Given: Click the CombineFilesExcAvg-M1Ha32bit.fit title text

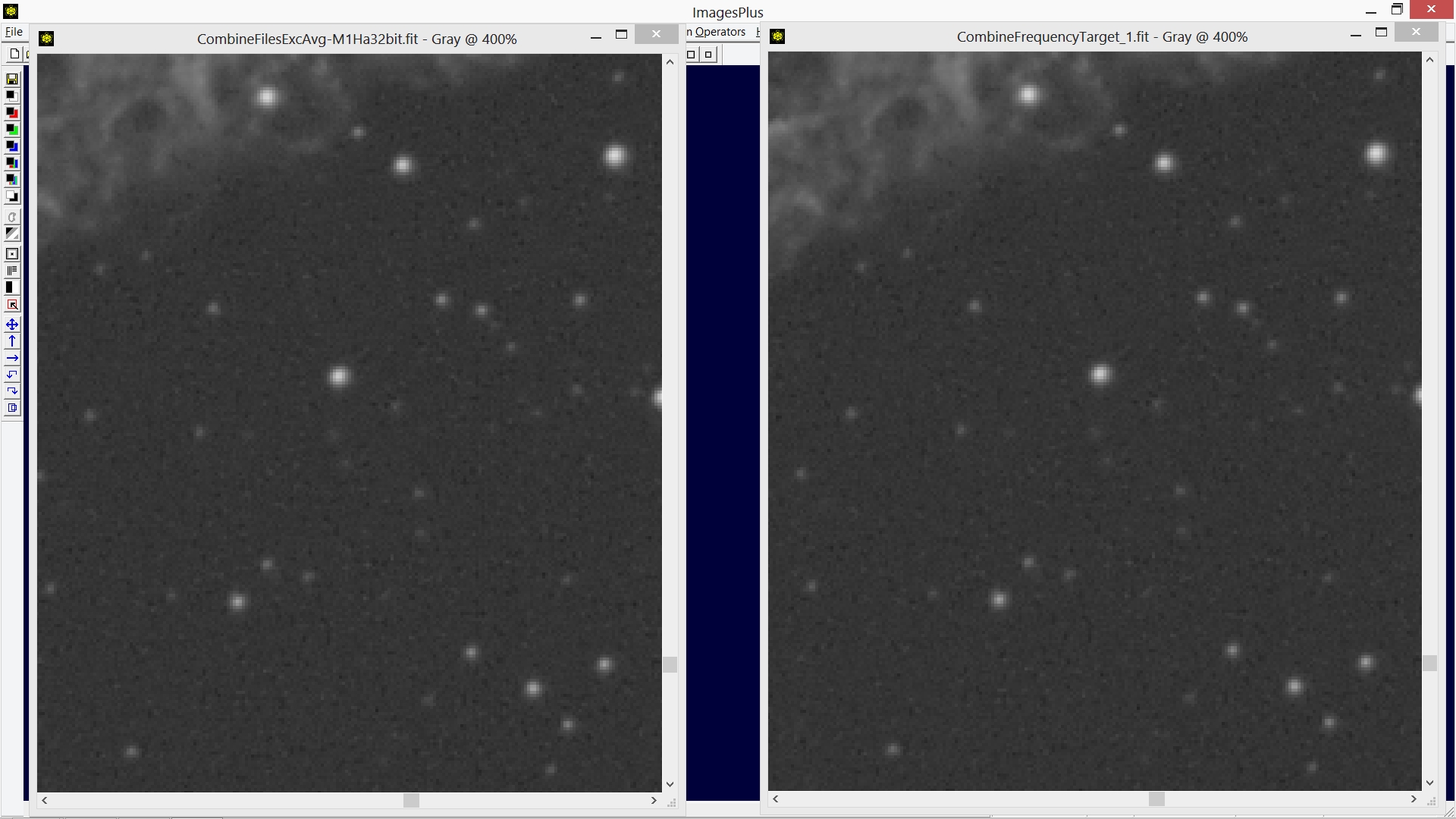Looking at the screenshot, I should (x=357, y=39).
